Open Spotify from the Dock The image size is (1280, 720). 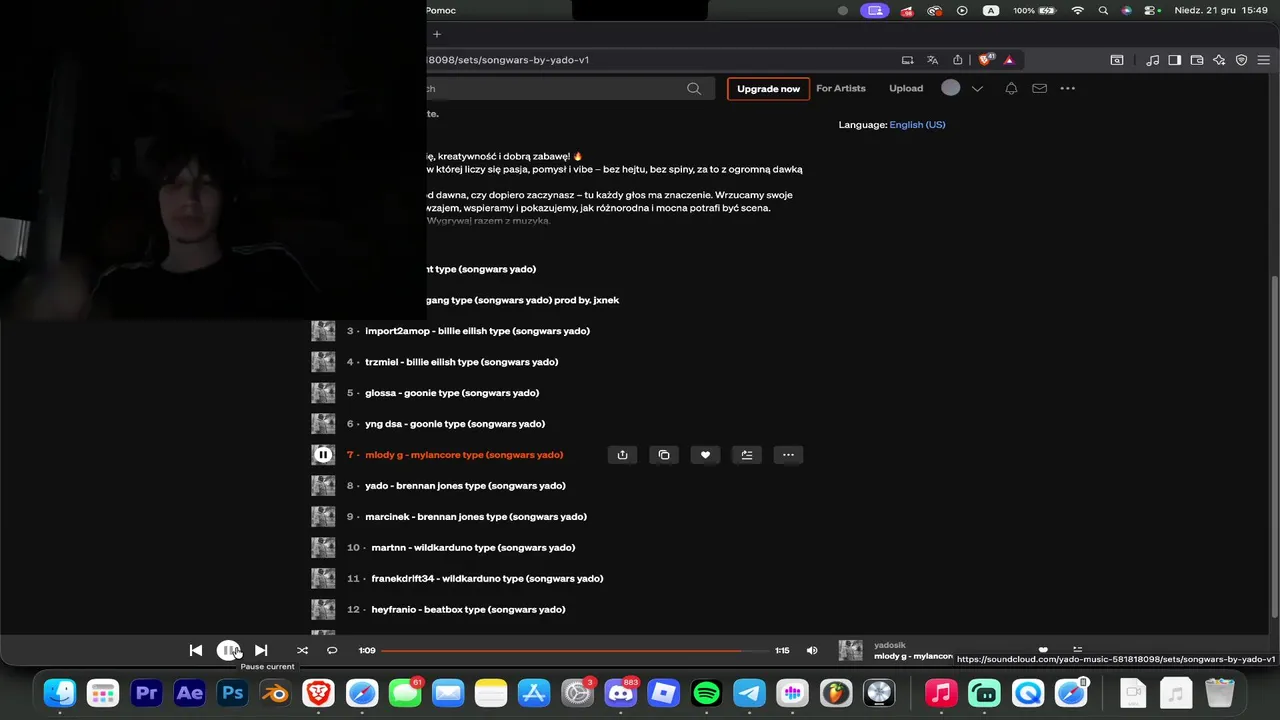[706, 692]
